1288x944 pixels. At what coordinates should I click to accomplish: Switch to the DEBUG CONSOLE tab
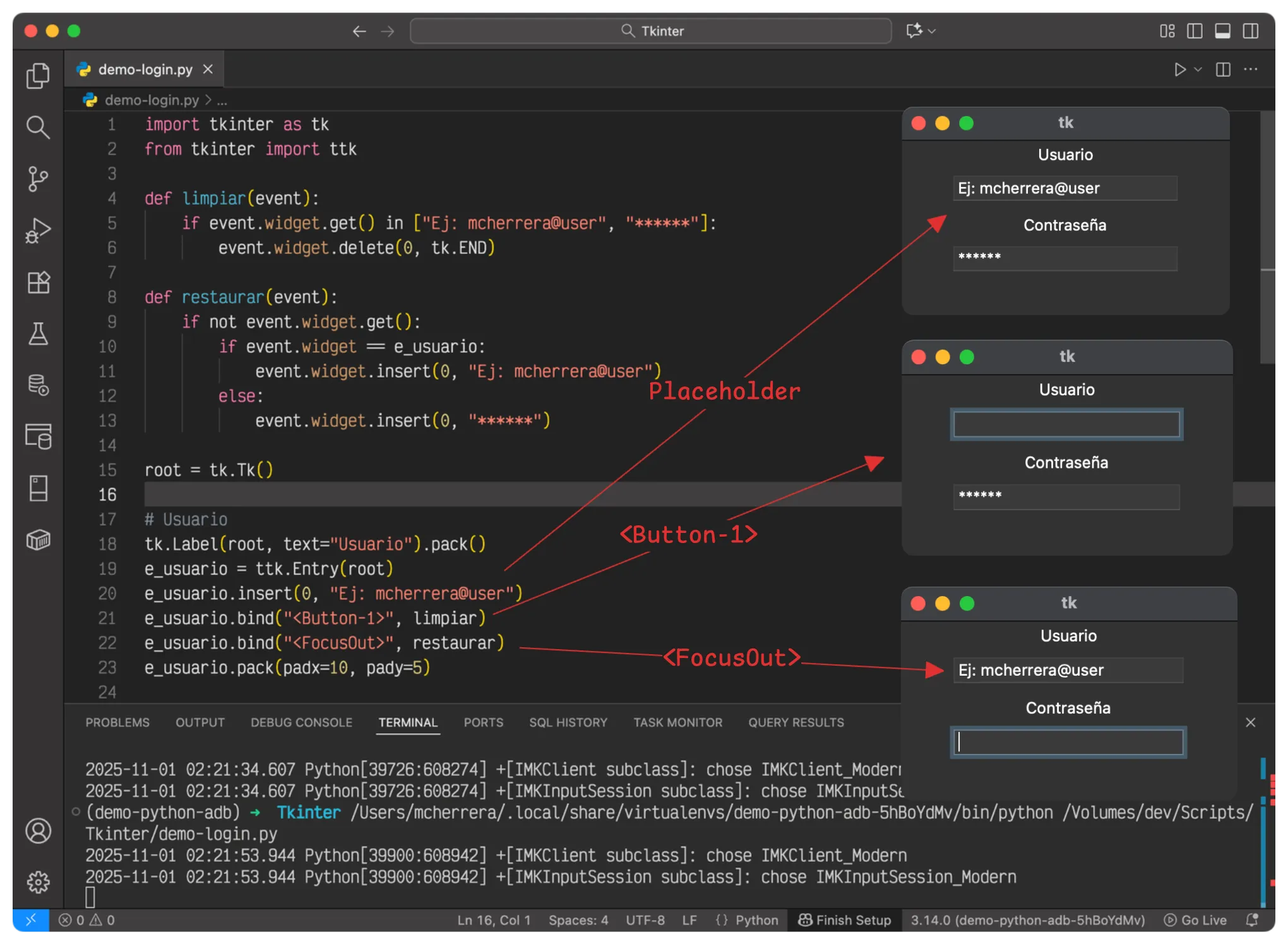pyautogui.click(x=301, y=722)
